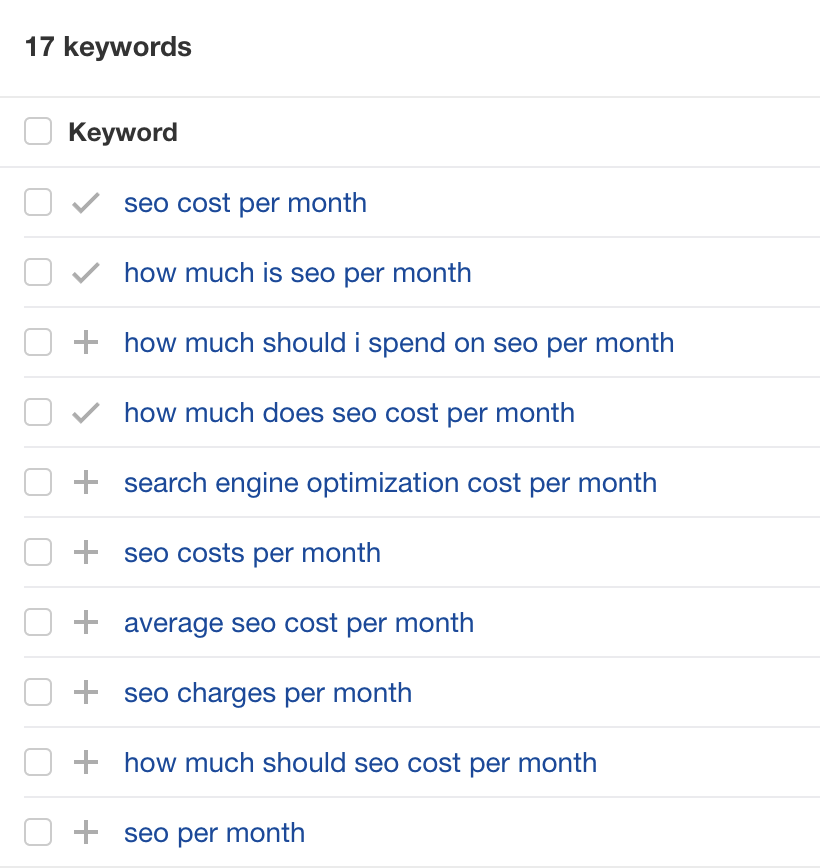The height and width of the screenshot is (868, 820).
Task: Click the "Keyword" column header
Action: point(122,131)
